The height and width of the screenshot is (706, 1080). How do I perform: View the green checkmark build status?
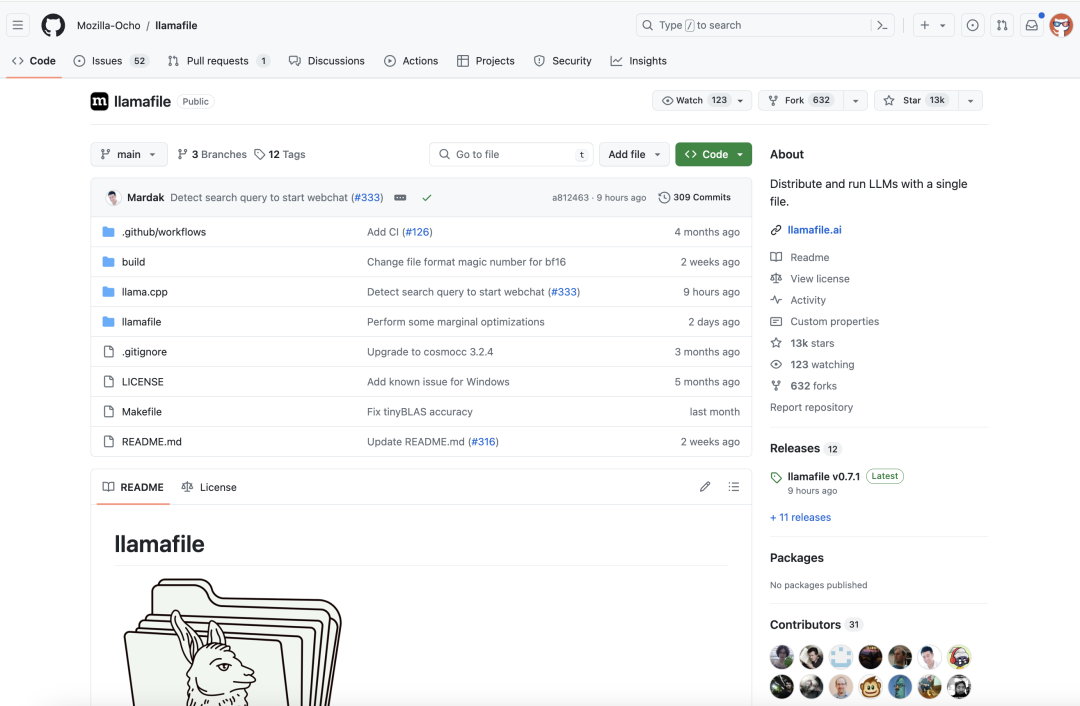[x=427, y=198]
